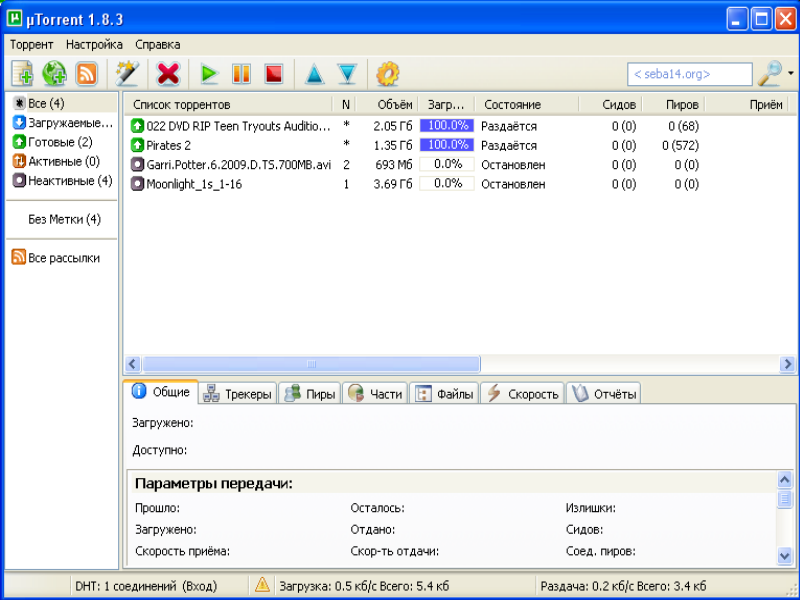Screen dimensions: 800x600
Task: Switch to the Части tab
Action: pos(375,394)
